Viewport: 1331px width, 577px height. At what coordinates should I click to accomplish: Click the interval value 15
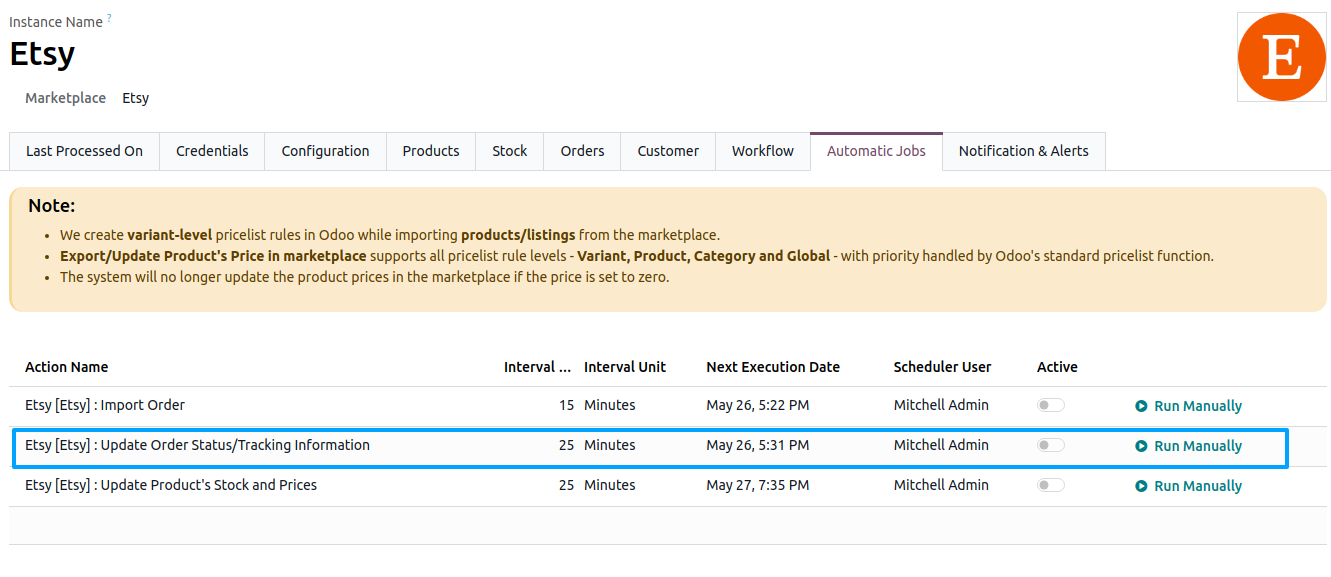click(566, 405)
